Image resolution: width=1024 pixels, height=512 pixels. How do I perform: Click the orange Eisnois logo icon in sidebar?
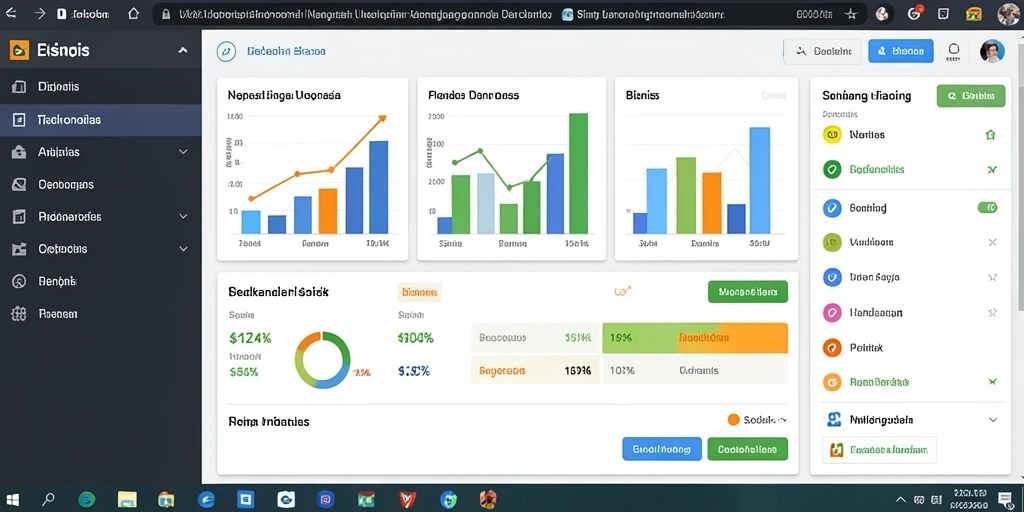pyautogui.click(x=19, y=50)
